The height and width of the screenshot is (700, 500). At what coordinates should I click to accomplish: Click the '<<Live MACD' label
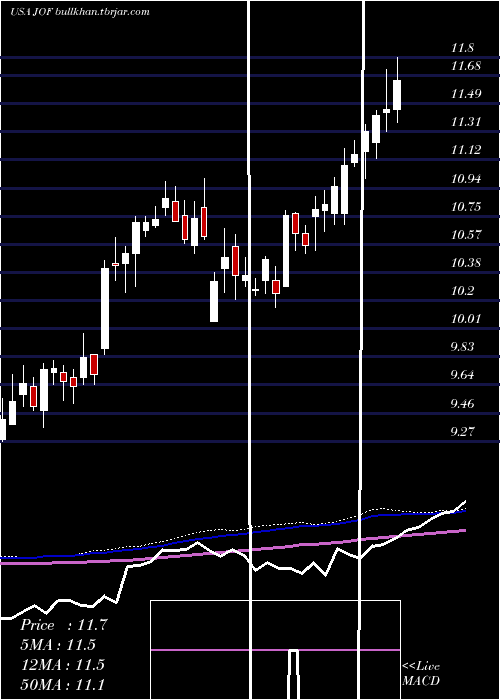(421, 674)
